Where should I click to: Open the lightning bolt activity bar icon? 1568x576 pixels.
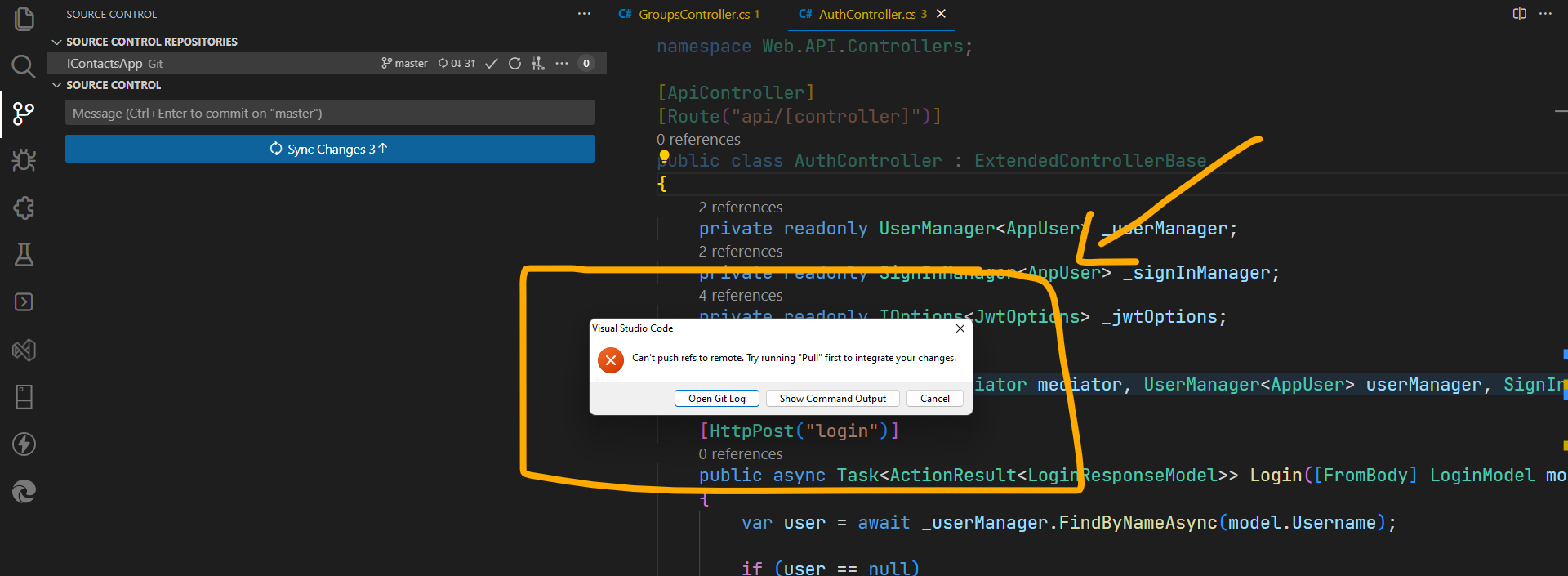(x=24, y=444)
